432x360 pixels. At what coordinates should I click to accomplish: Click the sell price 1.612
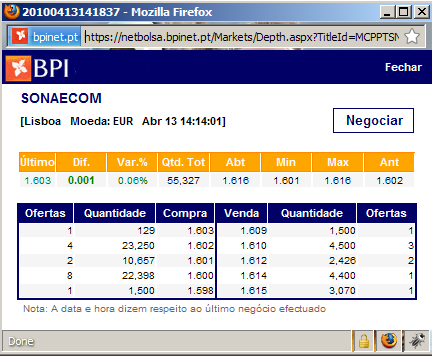coord(254,261)
